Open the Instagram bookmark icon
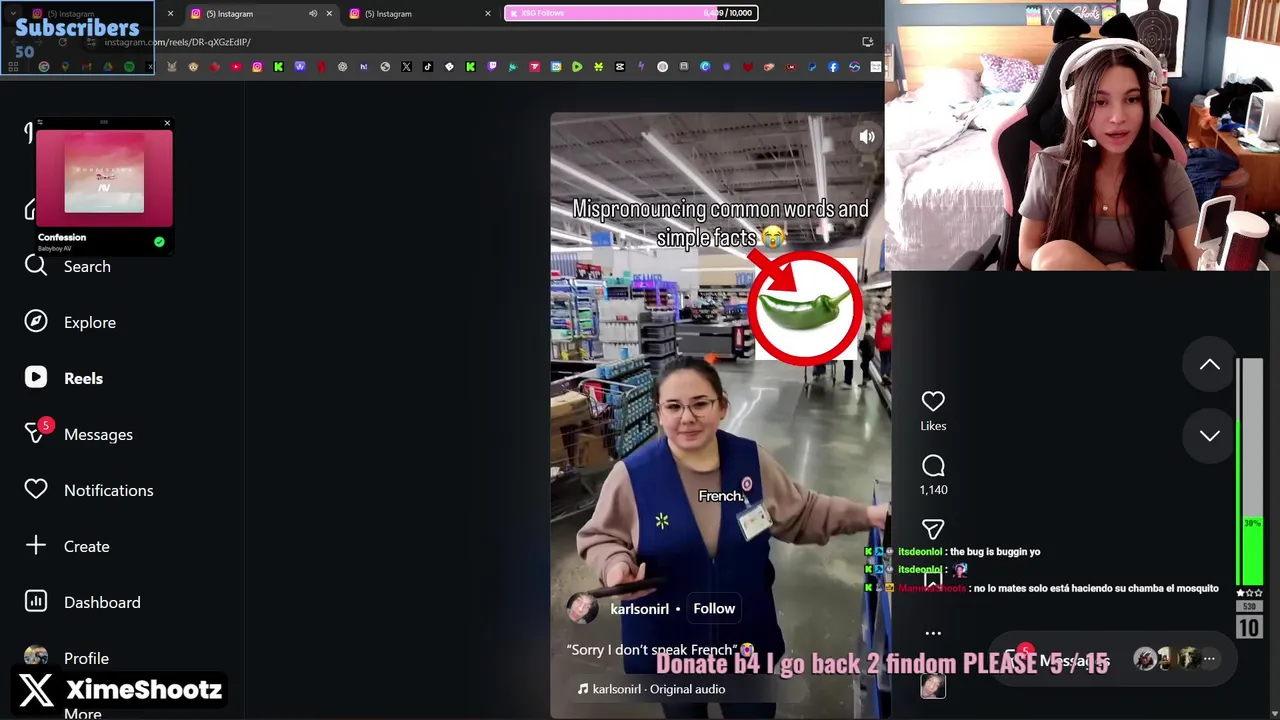The width and height of the screenshot is (1280, 720). [257, 67]
